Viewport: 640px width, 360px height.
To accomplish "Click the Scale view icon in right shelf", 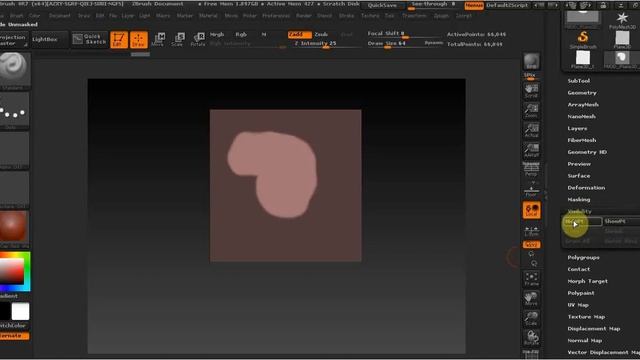I will tap(531, 318).
